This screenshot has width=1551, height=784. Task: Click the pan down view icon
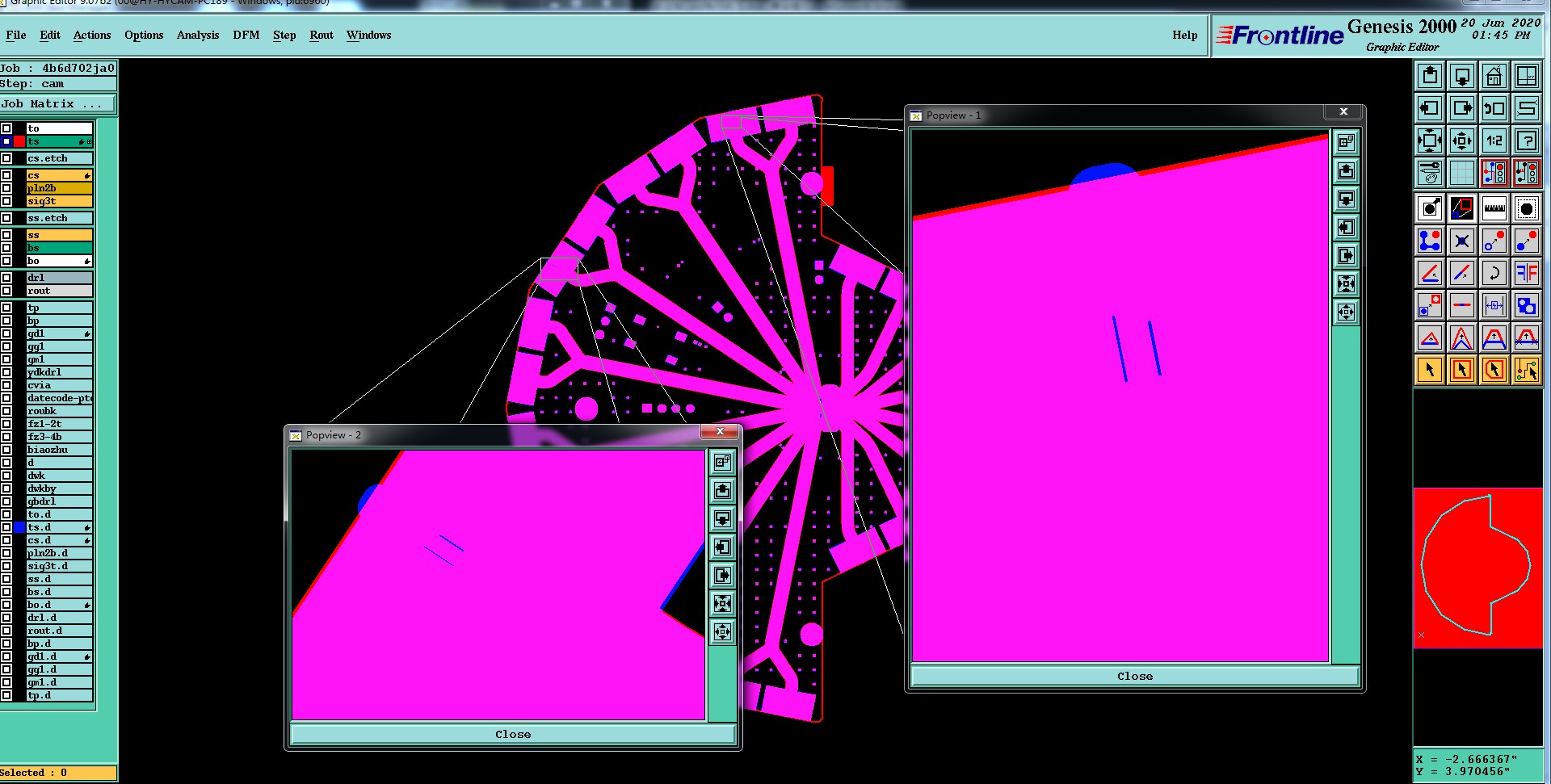1462,76
